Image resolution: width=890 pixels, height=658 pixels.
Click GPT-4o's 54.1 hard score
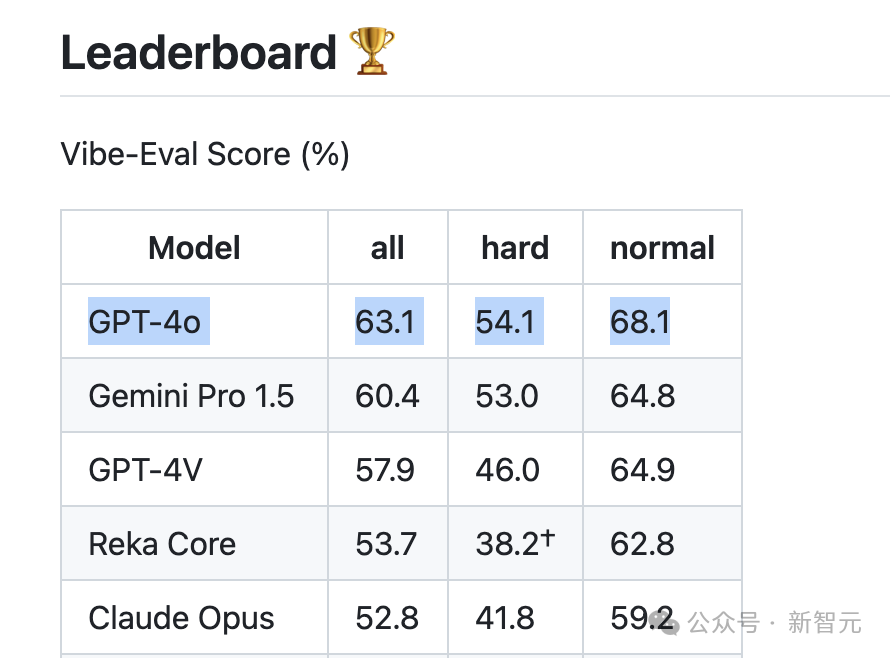point(509,321)
